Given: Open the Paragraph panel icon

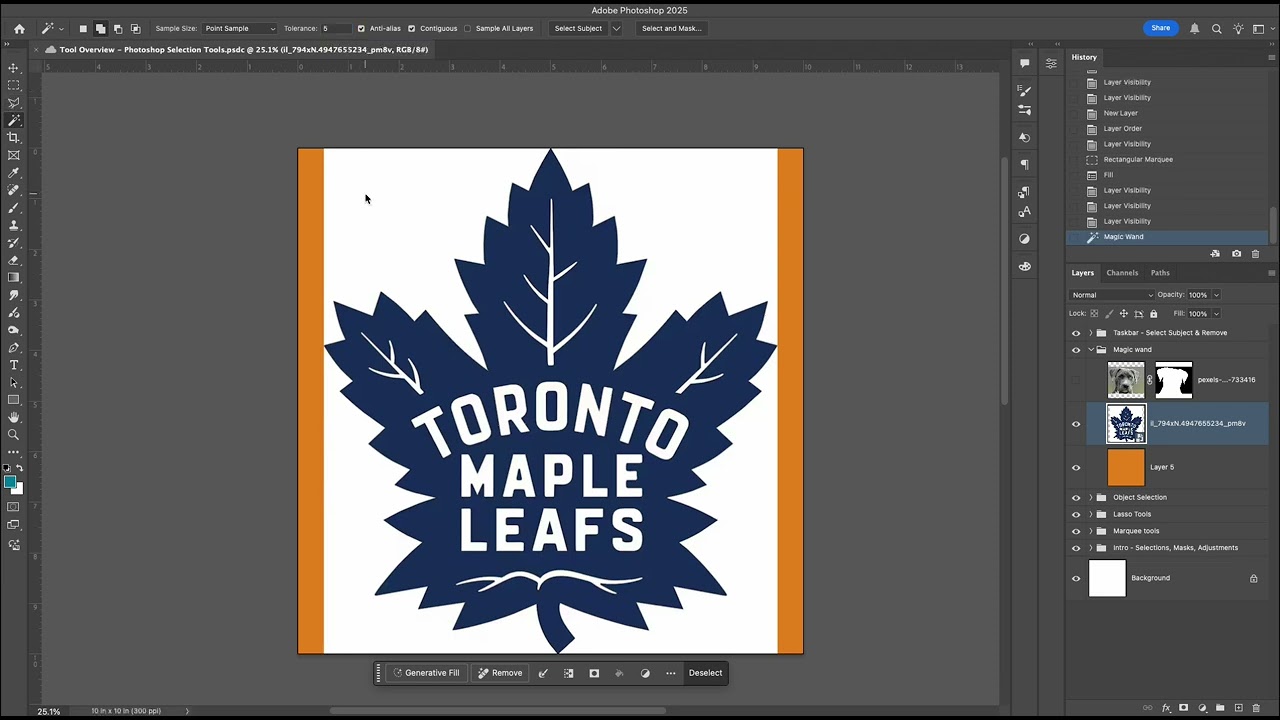Looking at the screenshot, I should [x=1024, y=164].
